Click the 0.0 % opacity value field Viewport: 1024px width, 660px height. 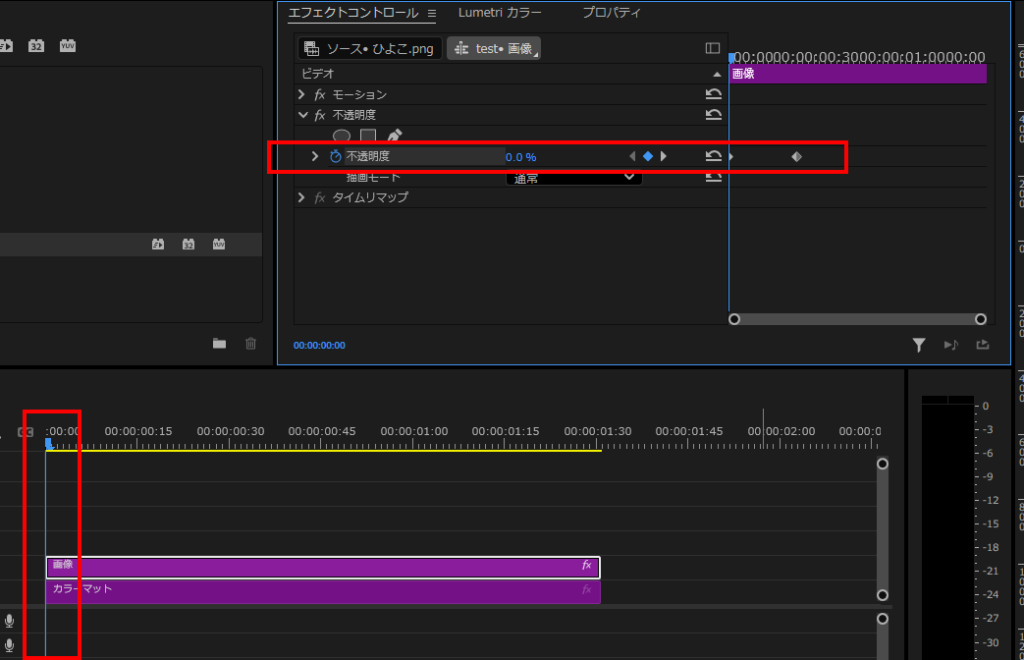click(x=521, y=157)
